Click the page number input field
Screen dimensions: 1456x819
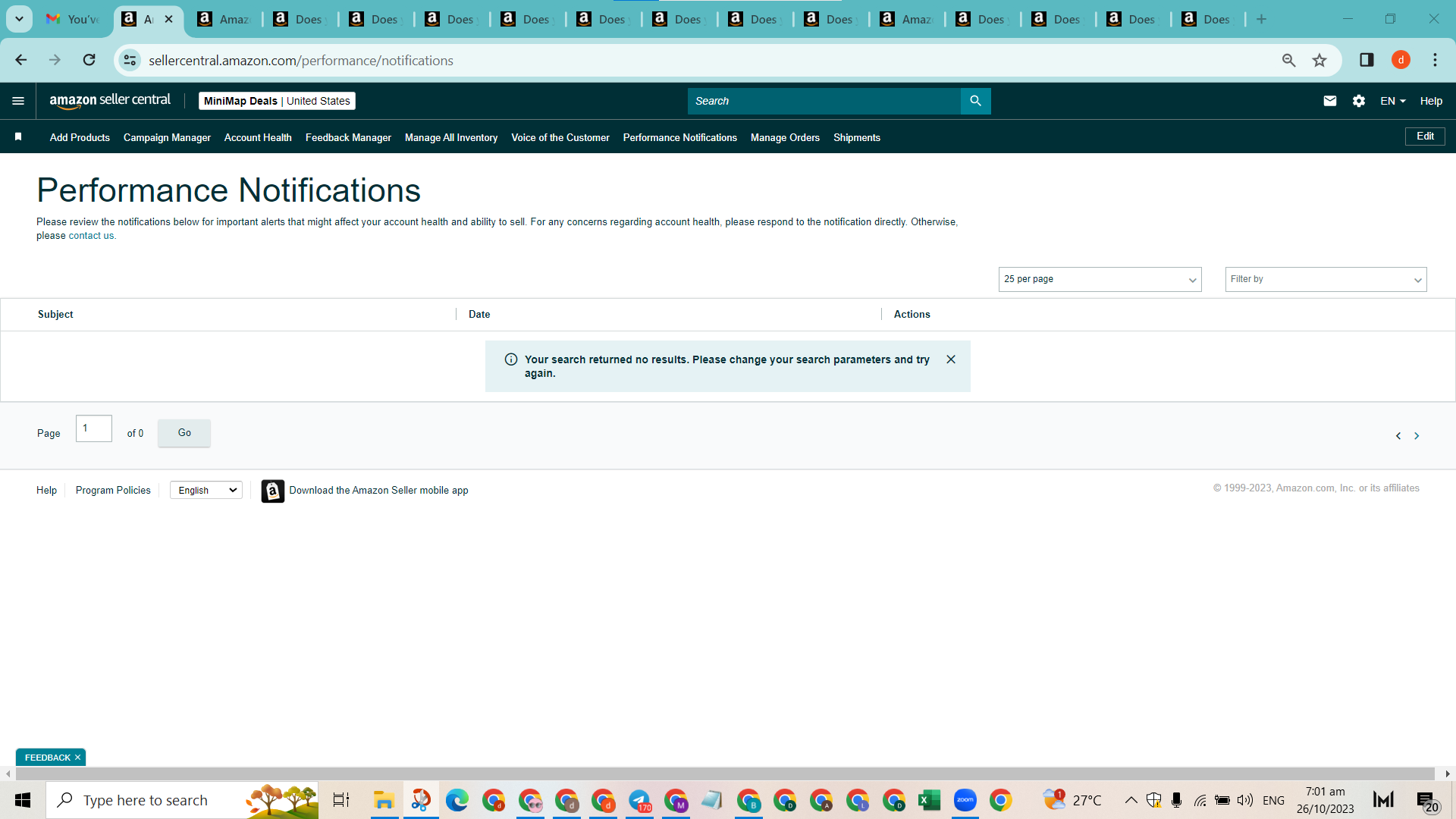(94, 428)
